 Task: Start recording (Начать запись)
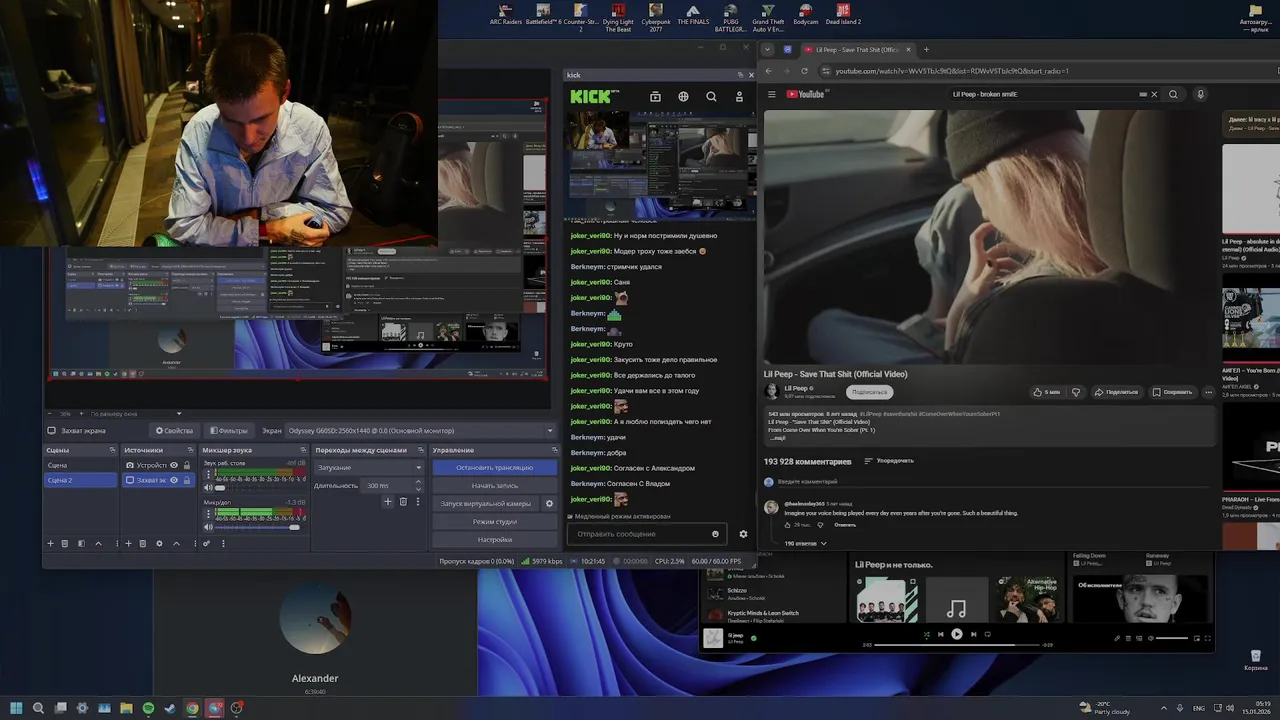494,486
